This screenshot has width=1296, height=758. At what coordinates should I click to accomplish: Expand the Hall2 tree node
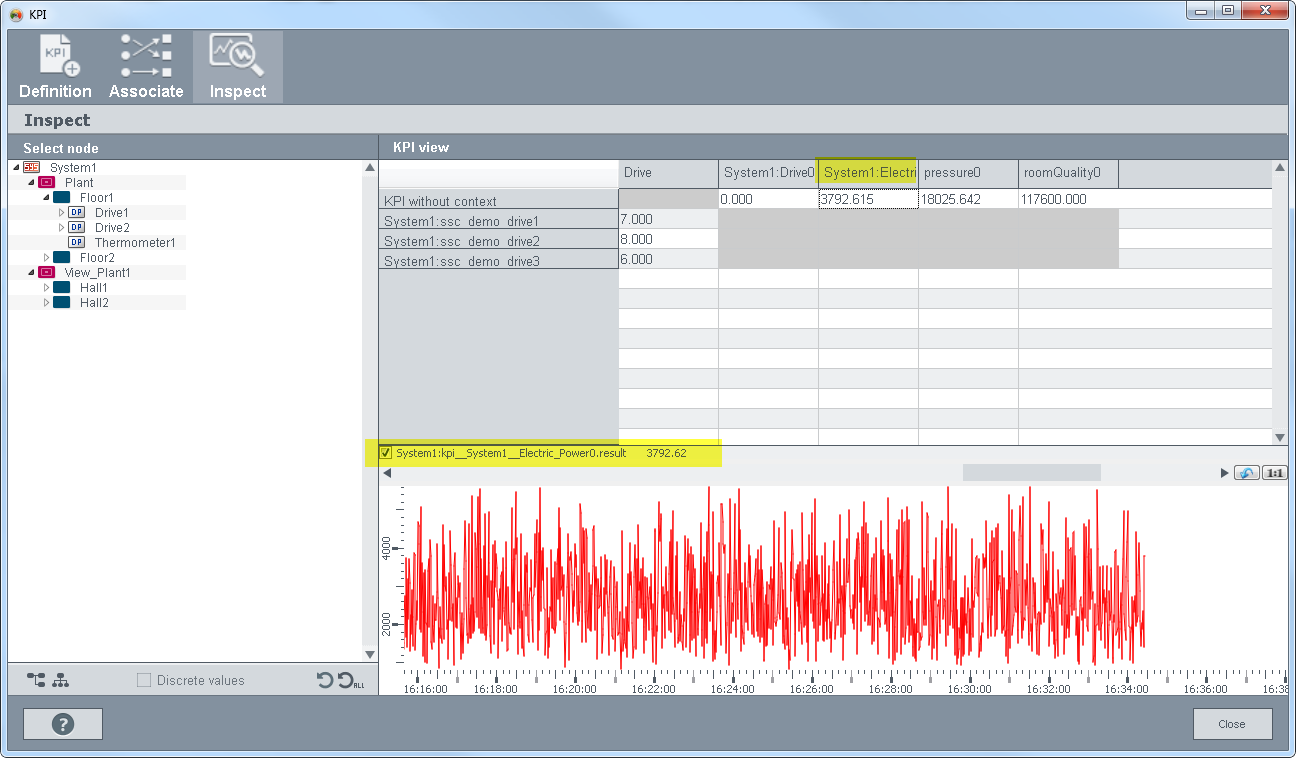point(47,303)
